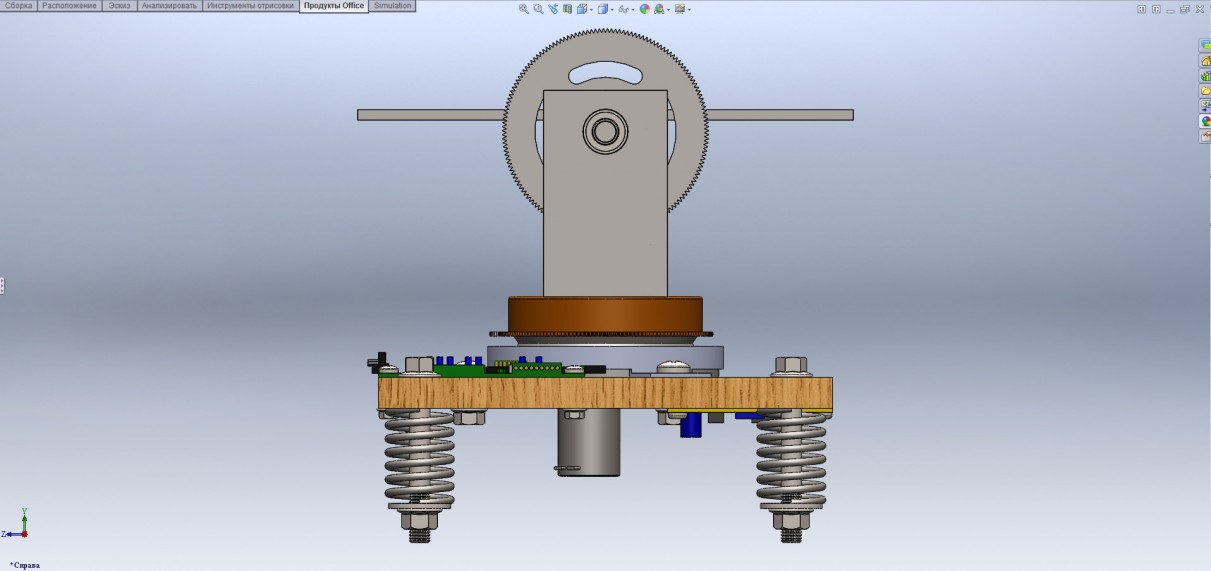
Task: Select the left coil spring
Action: pyautogui.click(x=420, y=458)
